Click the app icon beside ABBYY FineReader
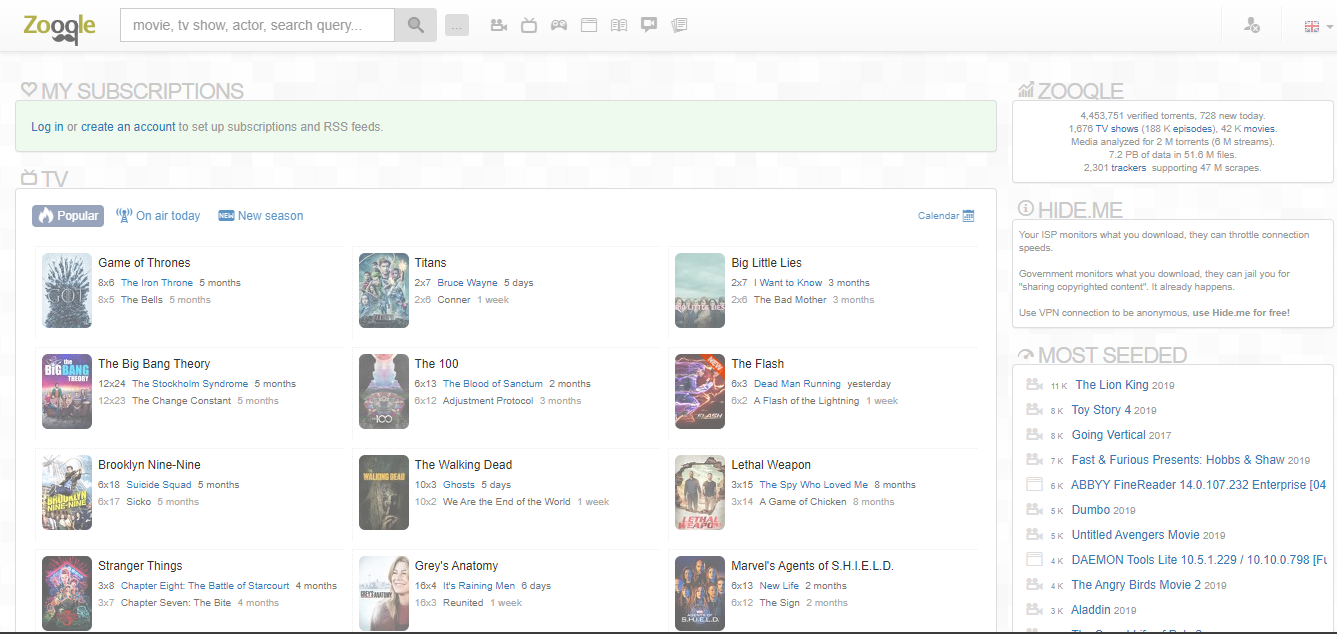The height and width of the screenshot is (634, 1337). [1034, 485]
